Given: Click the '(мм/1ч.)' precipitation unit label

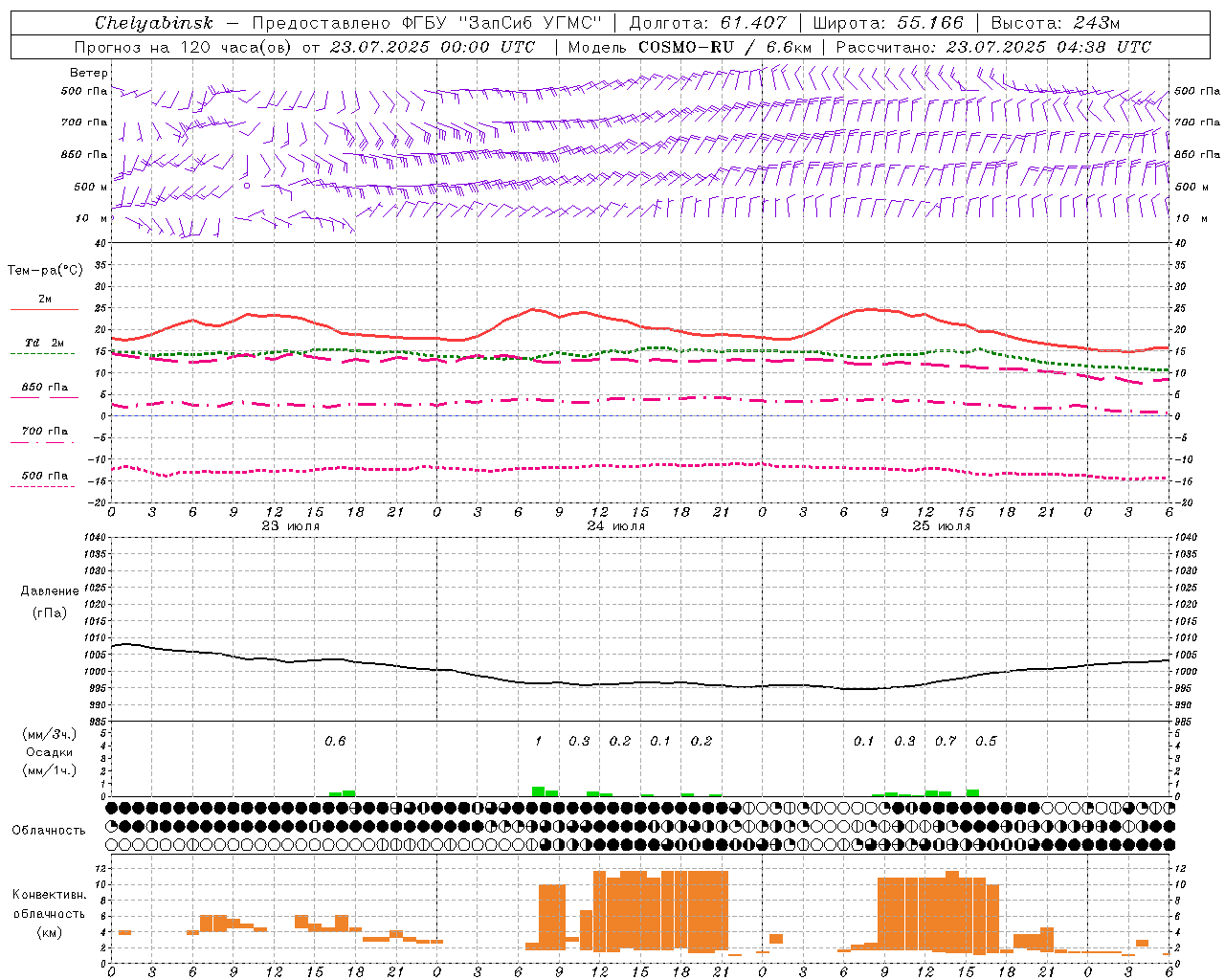Looking at the screenshot, I should click(49, 770).
